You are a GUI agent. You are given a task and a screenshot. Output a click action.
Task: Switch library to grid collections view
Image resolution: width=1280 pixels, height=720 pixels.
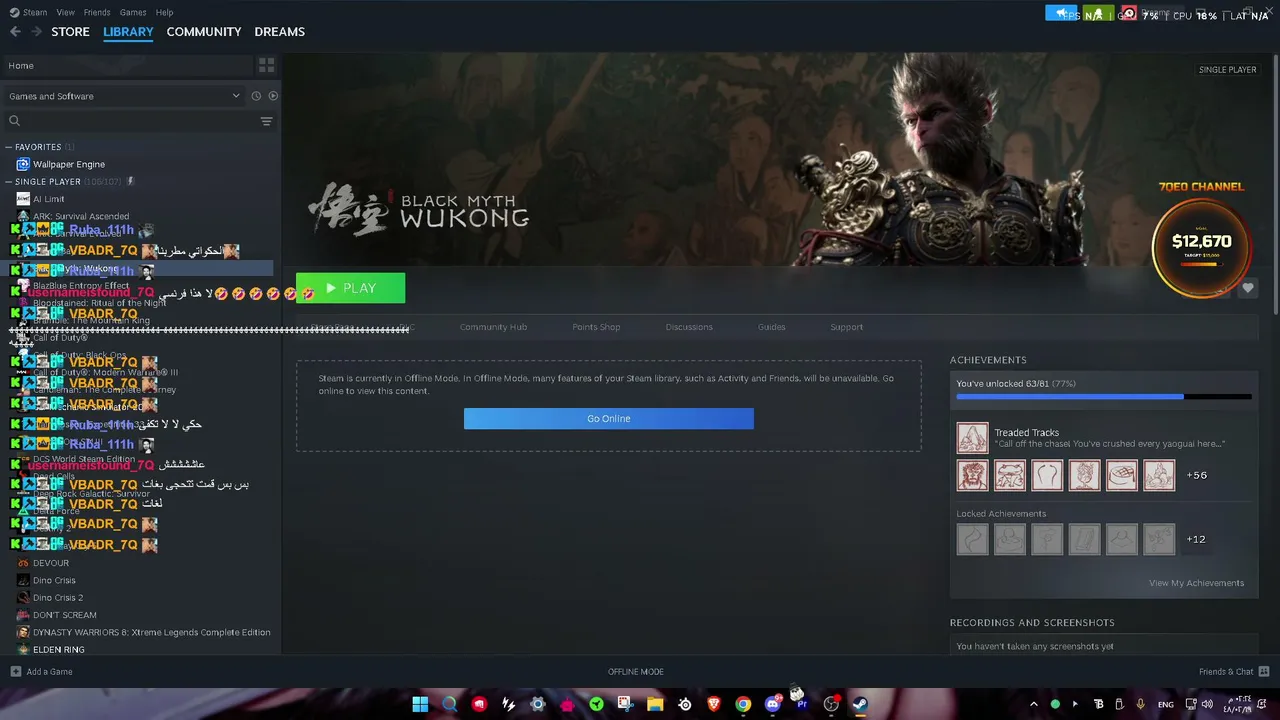pyautogui.click(x=266, y=65)
